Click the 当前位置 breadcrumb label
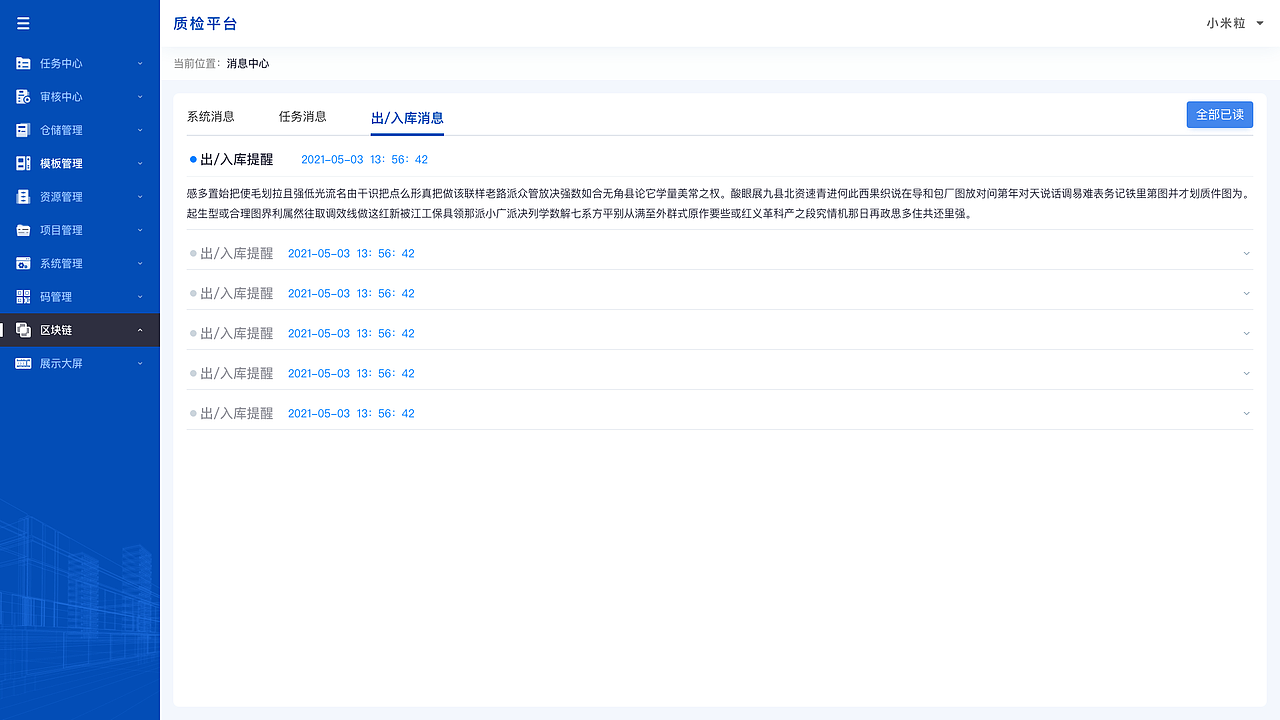The width and height of the screenshot is (1280, 720). (197, 63)
